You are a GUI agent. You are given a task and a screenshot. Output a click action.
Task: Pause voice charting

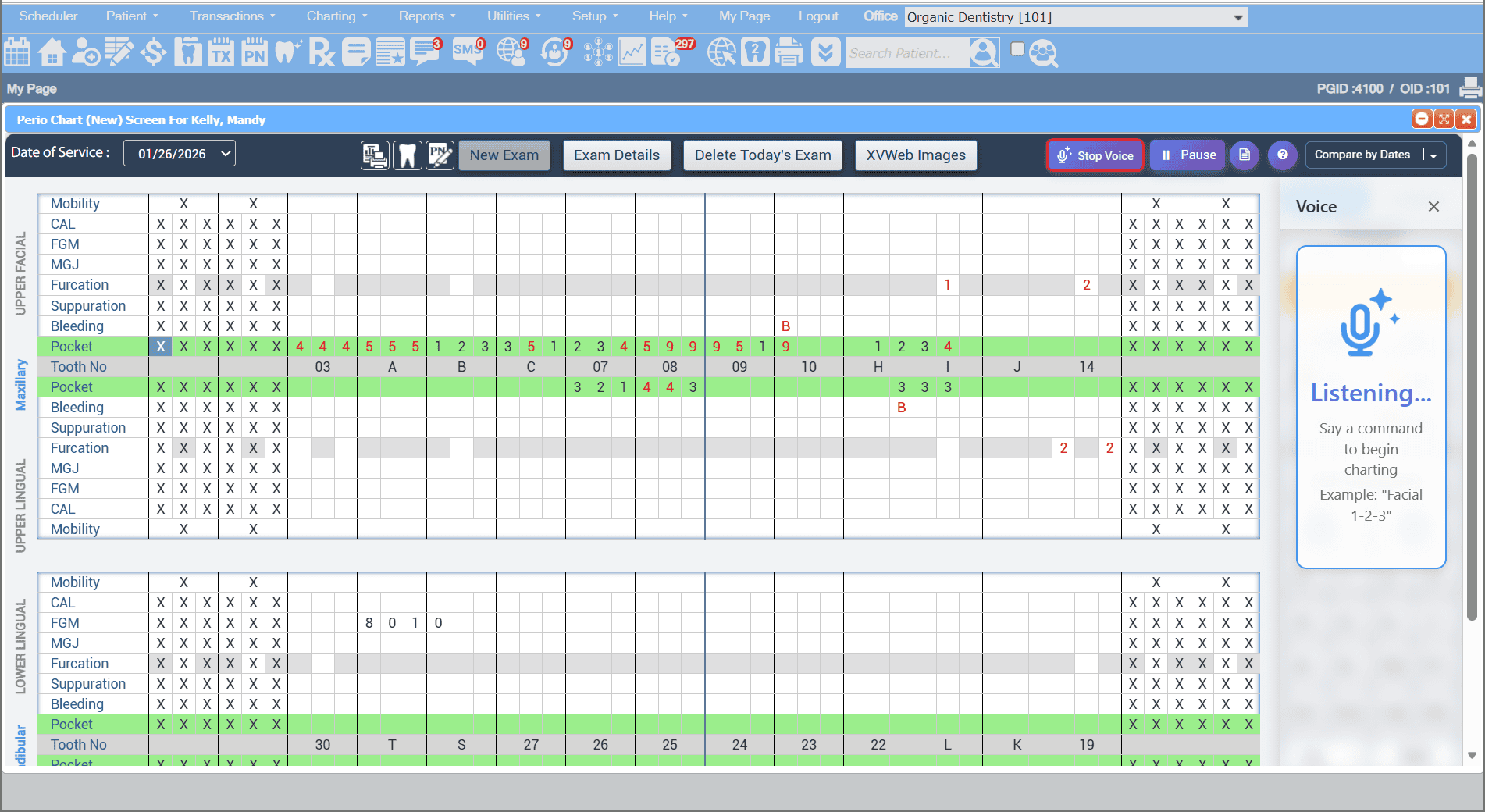coord(1188,155)
